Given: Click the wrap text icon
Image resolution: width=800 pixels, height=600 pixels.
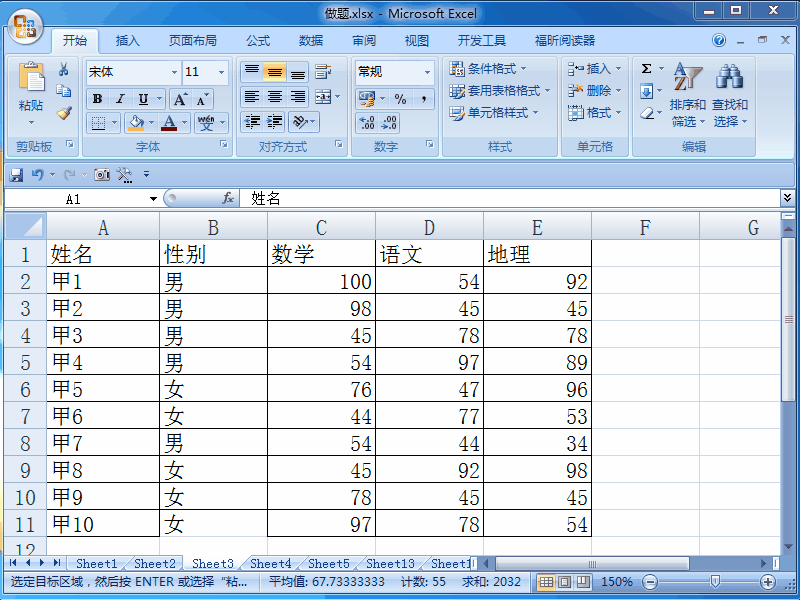Looking at the screenshot, I should 323,72.
